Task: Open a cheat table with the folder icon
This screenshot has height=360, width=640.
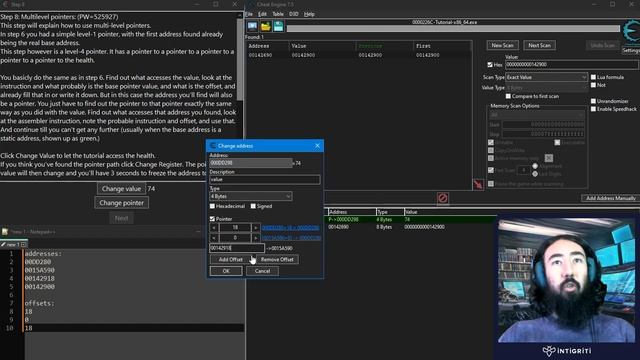Action: [x=266, y=26]
